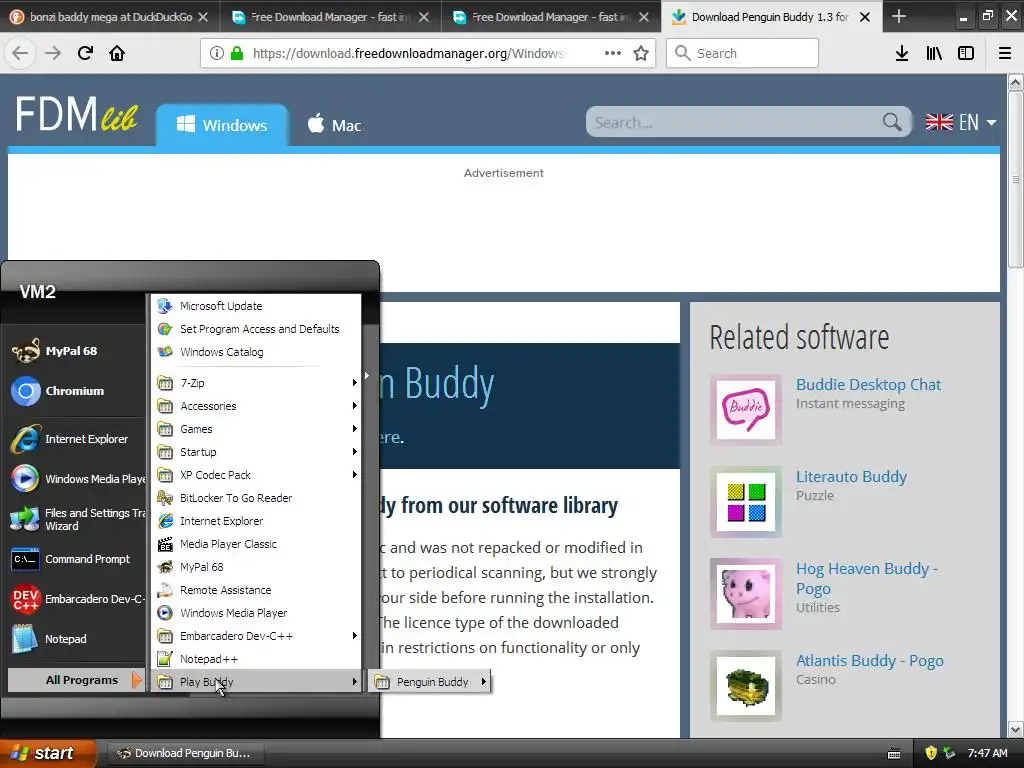
Task: Click the All Programs button
Action: click(x=75, y=680)
